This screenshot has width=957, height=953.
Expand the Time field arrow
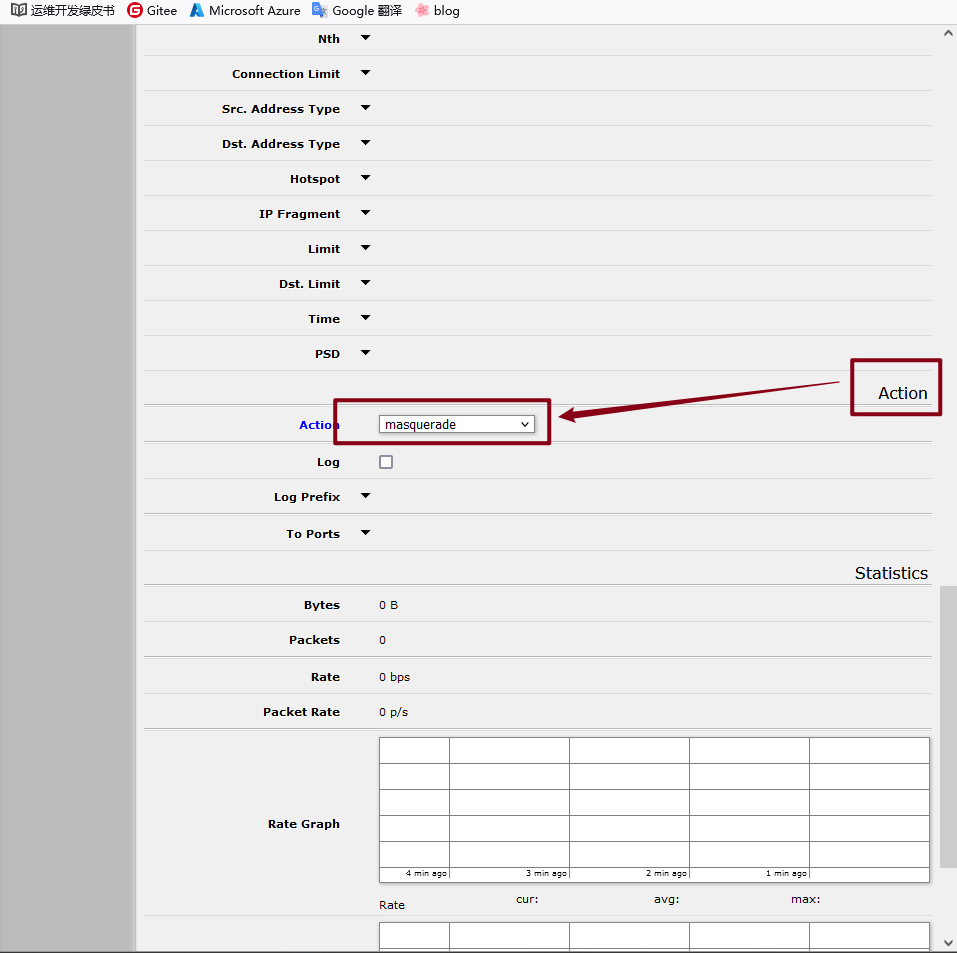tap(365, 318)
